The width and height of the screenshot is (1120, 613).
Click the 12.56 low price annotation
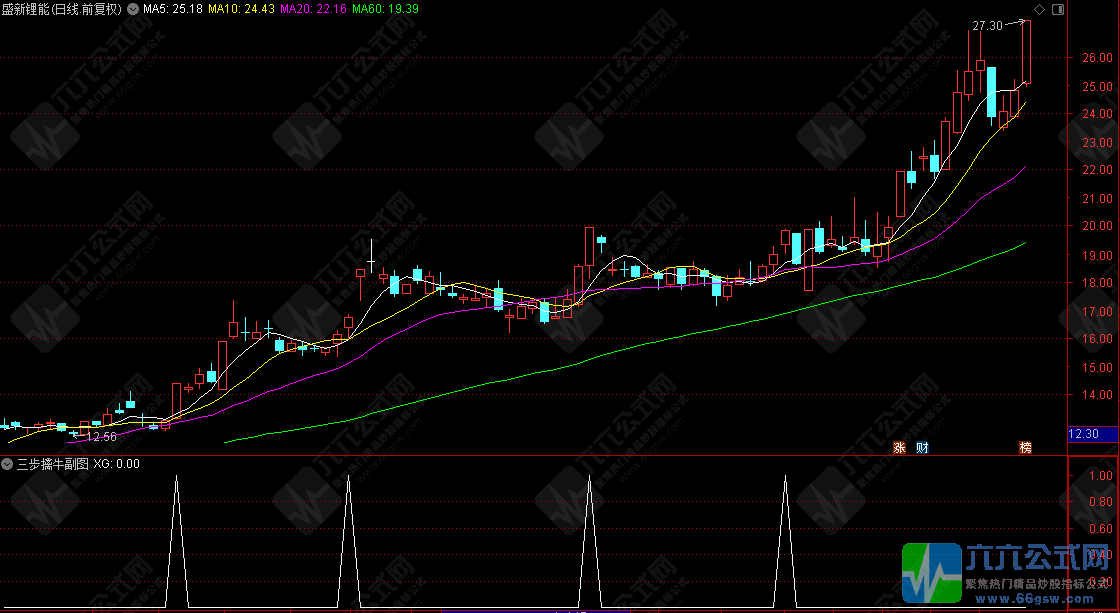101,437
